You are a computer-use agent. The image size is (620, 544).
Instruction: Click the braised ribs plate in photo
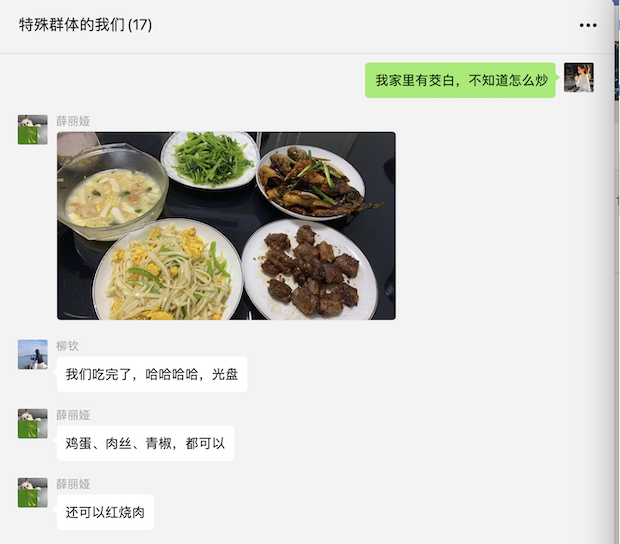pyautogui.click(x=310, y=270)
